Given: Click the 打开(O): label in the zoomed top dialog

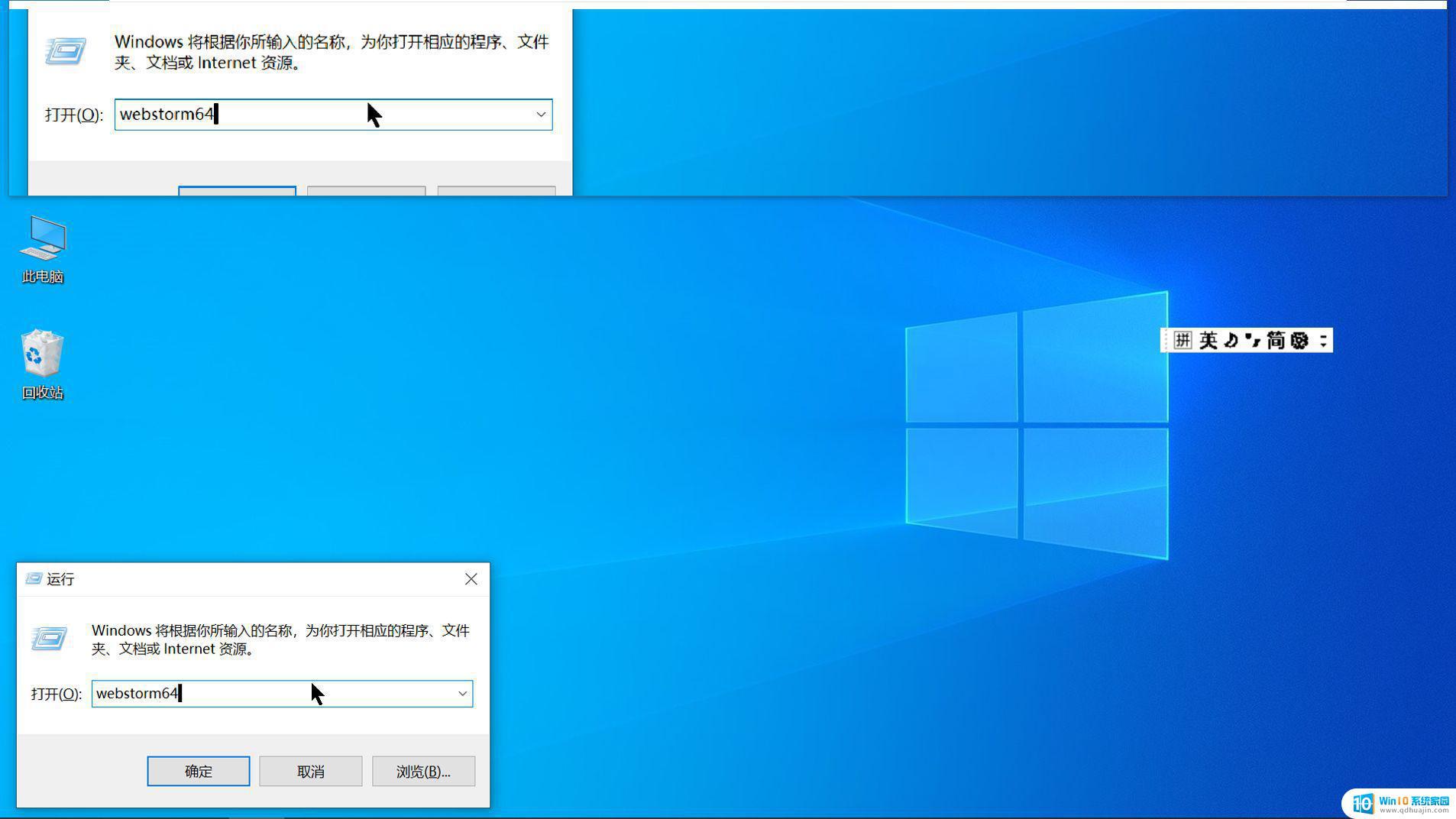Looking at the screenshot, I should (x=74, y=115).
